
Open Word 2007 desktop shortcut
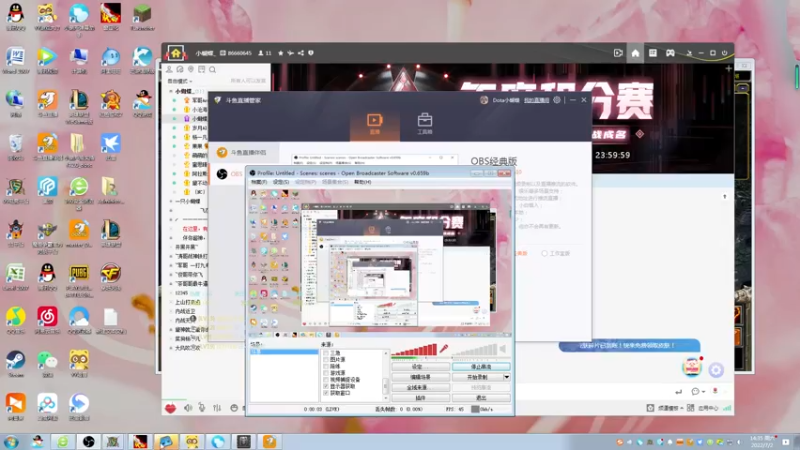(x=15, y=60)
